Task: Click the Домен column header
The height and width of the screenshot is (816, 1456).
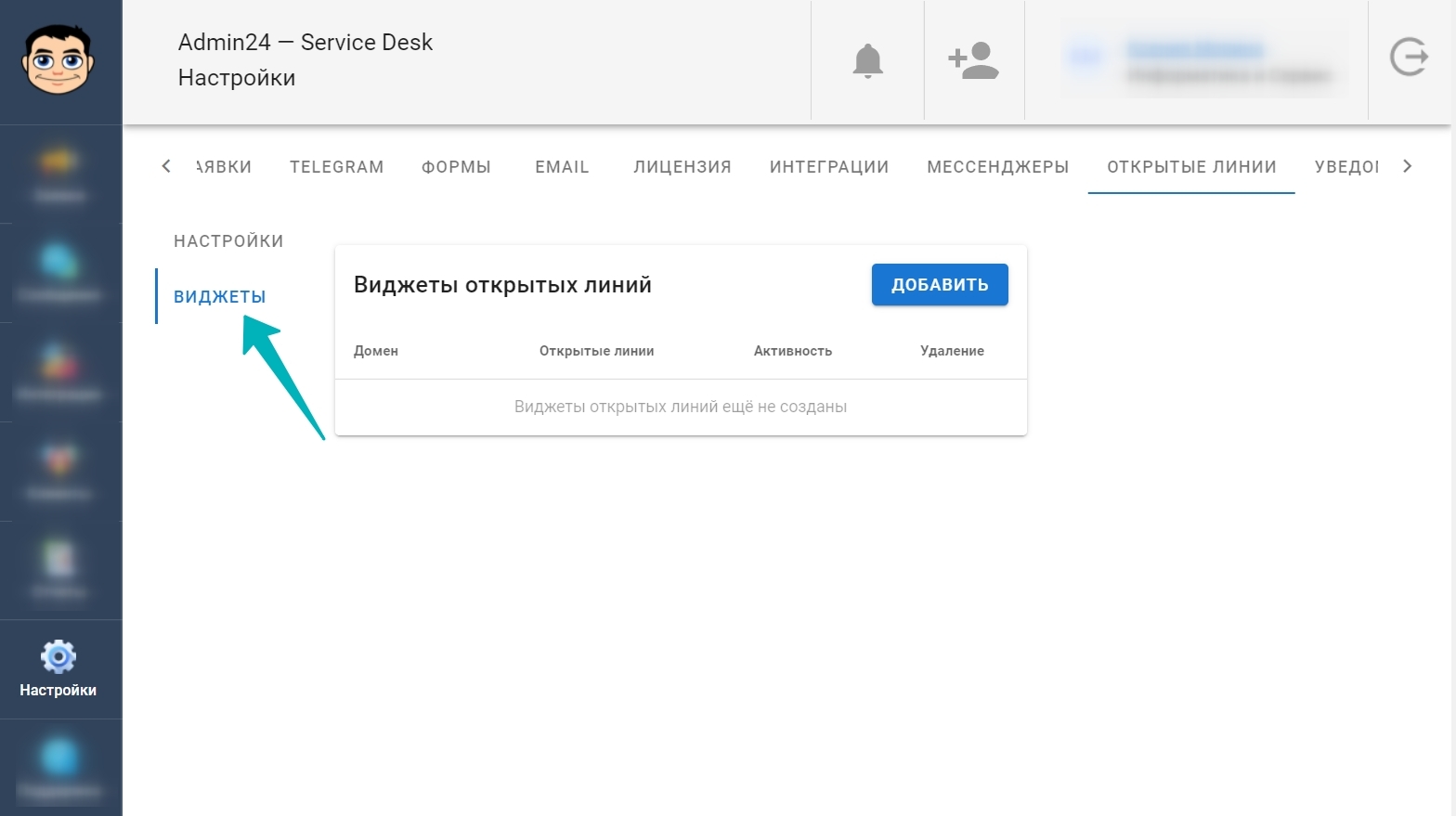Action: pos(376,351)
